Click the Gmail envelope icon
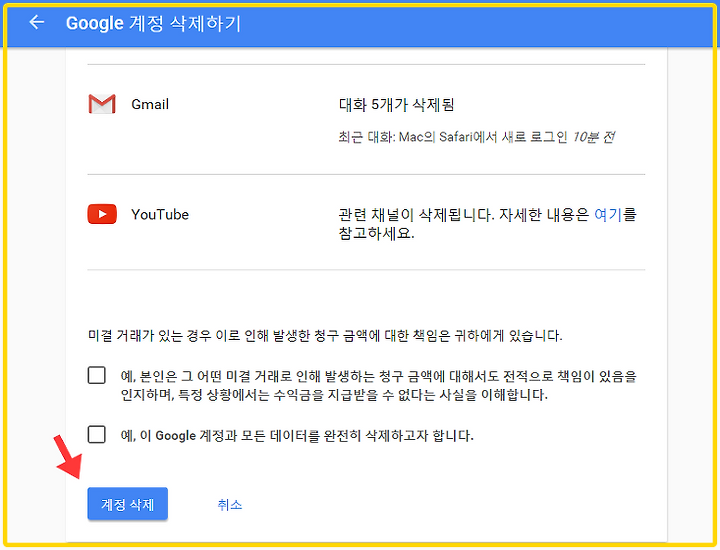This screenshot has height=550, width=720. (102, 104)
